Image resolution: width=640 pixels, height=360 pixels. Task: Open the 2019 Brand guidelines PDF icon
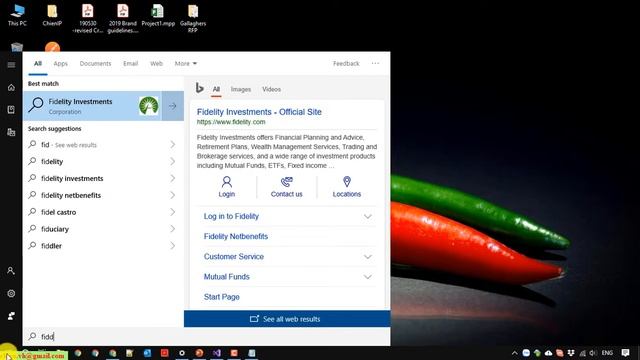122,19
